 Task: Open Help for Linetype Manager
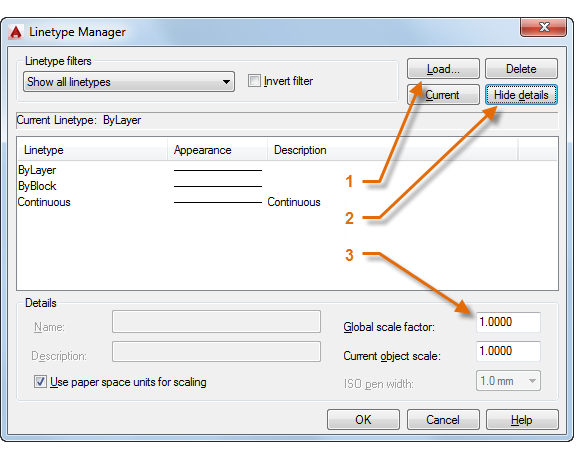[522, 420]
